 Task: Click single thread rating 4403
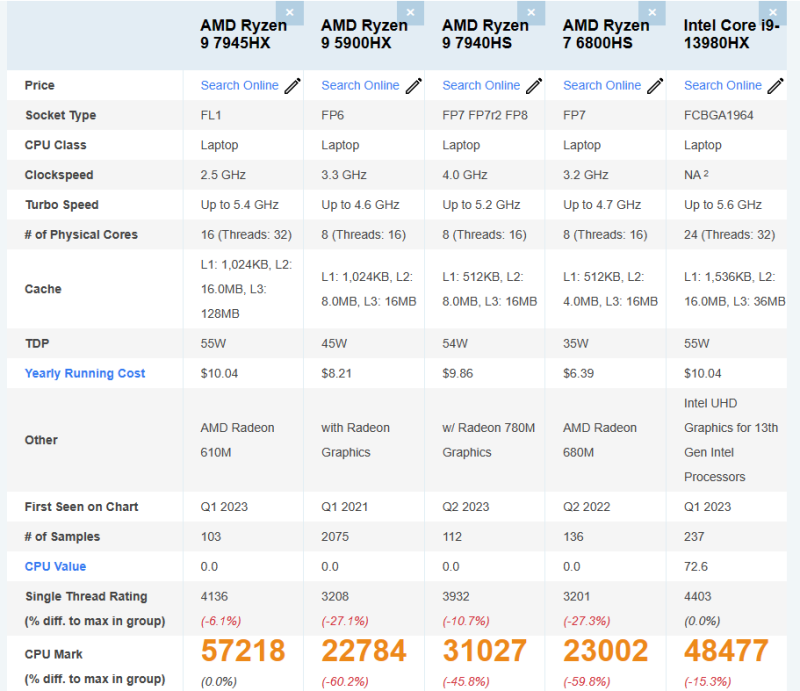(x=697, y=597)
